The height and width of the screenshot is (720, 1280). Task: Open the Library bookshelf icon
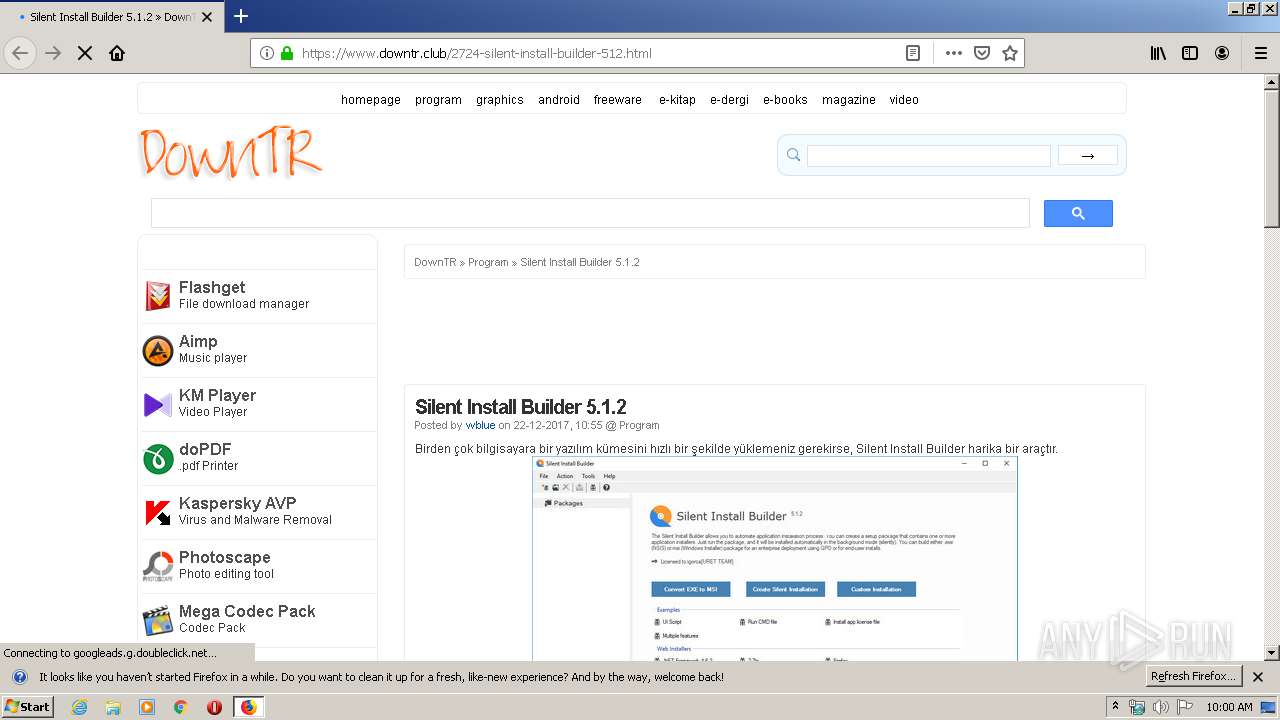click(1158, 53)
